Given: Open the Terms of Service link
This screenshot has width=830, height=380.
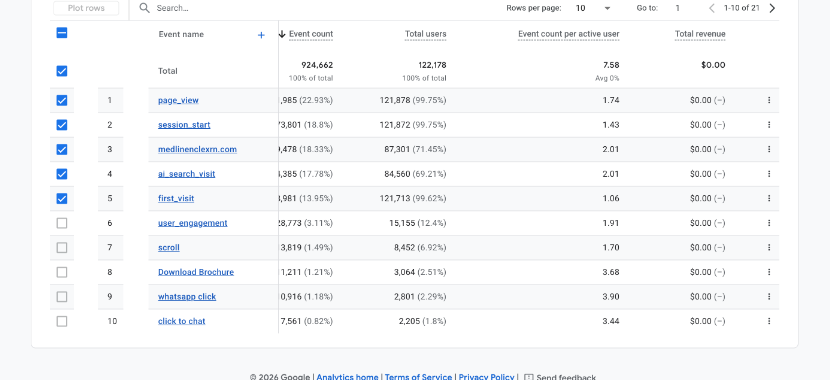Looking at the screenshot, I should (x=418, y=377).
